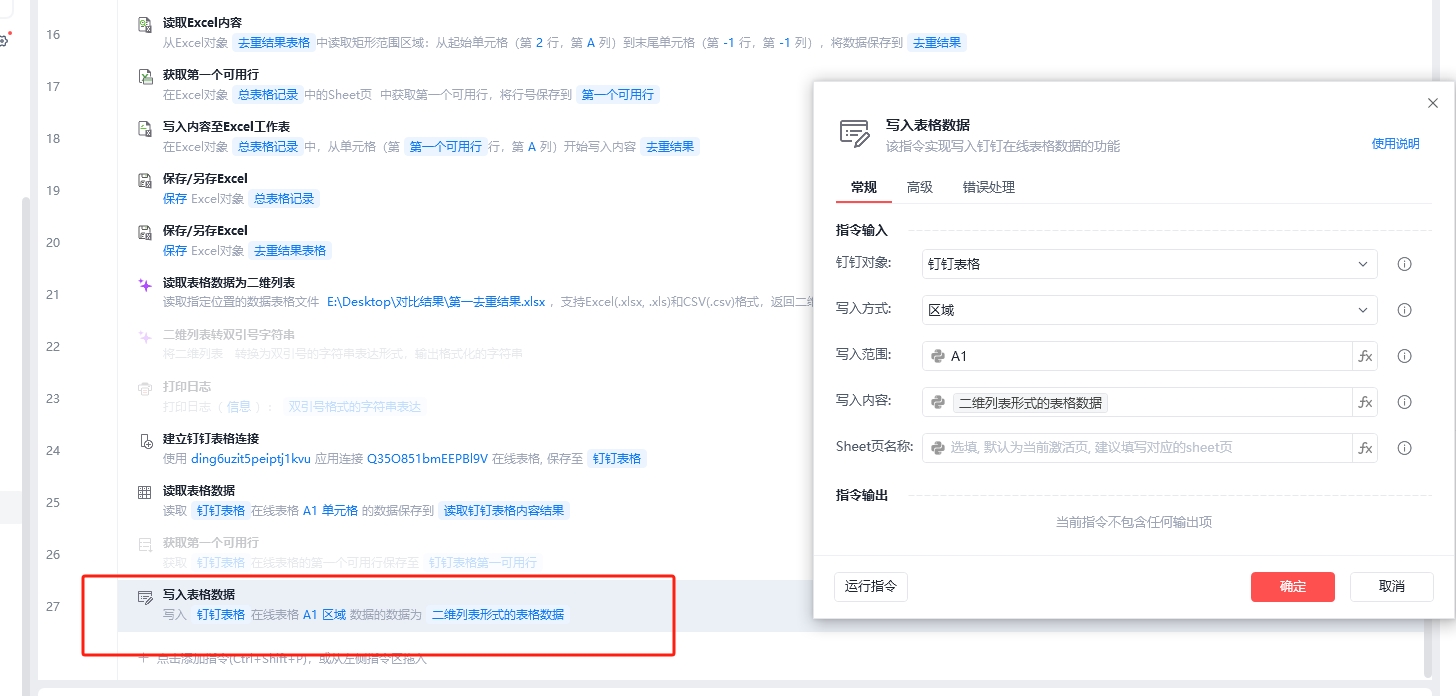Click the info icon next to 写入范围

coord(1404,356)
